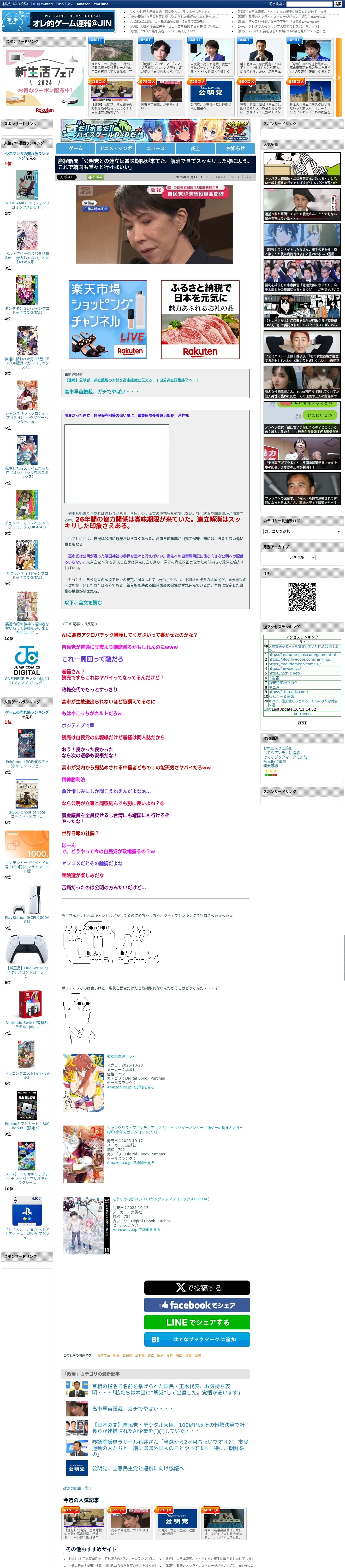The height and width of the screenshot is (1568, 345).
Task: Click the green Follow button under headline
Action: [x=95, y=177]
